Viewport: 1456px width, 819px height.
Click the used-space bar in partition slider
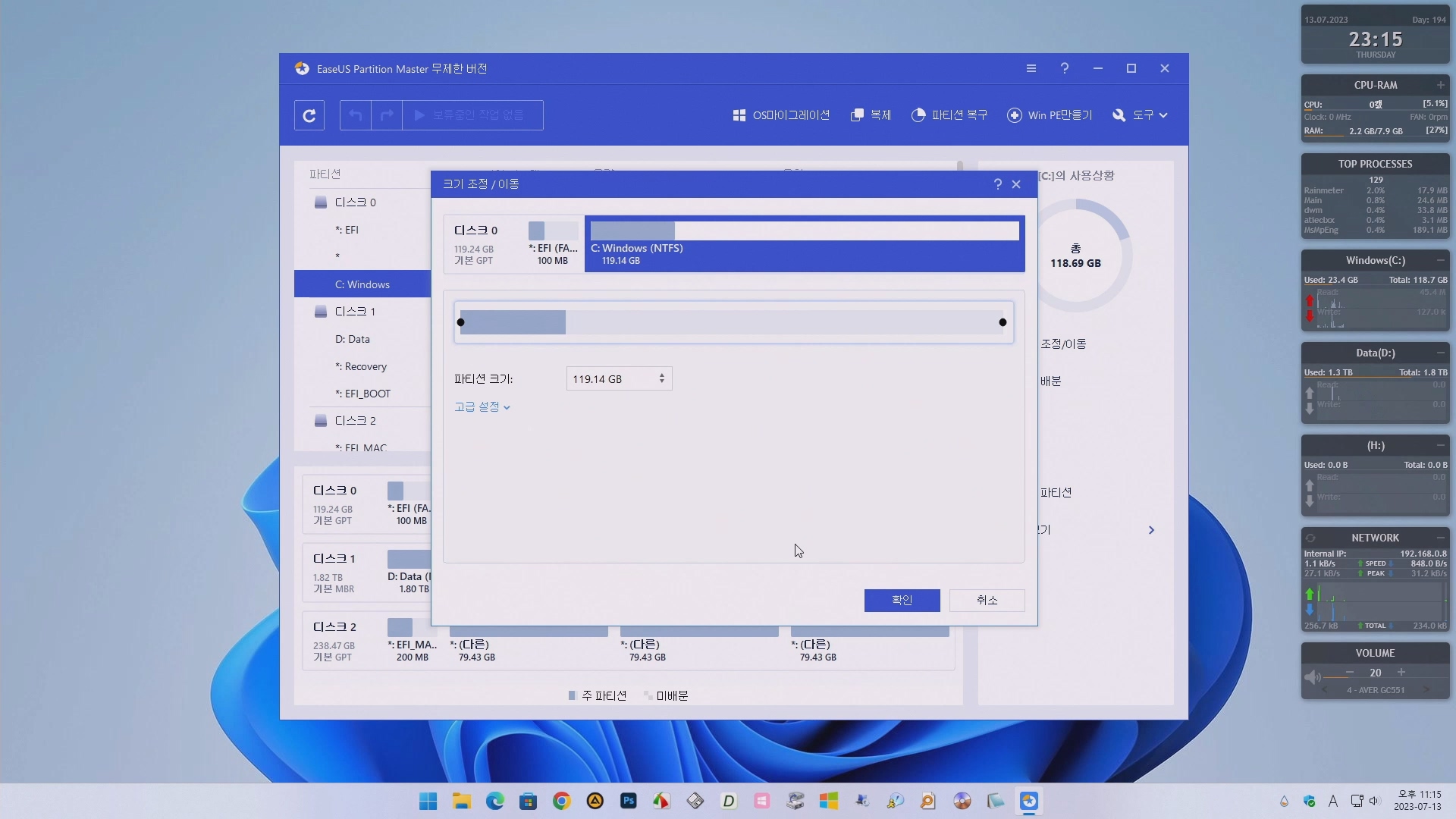coord(513,322)
